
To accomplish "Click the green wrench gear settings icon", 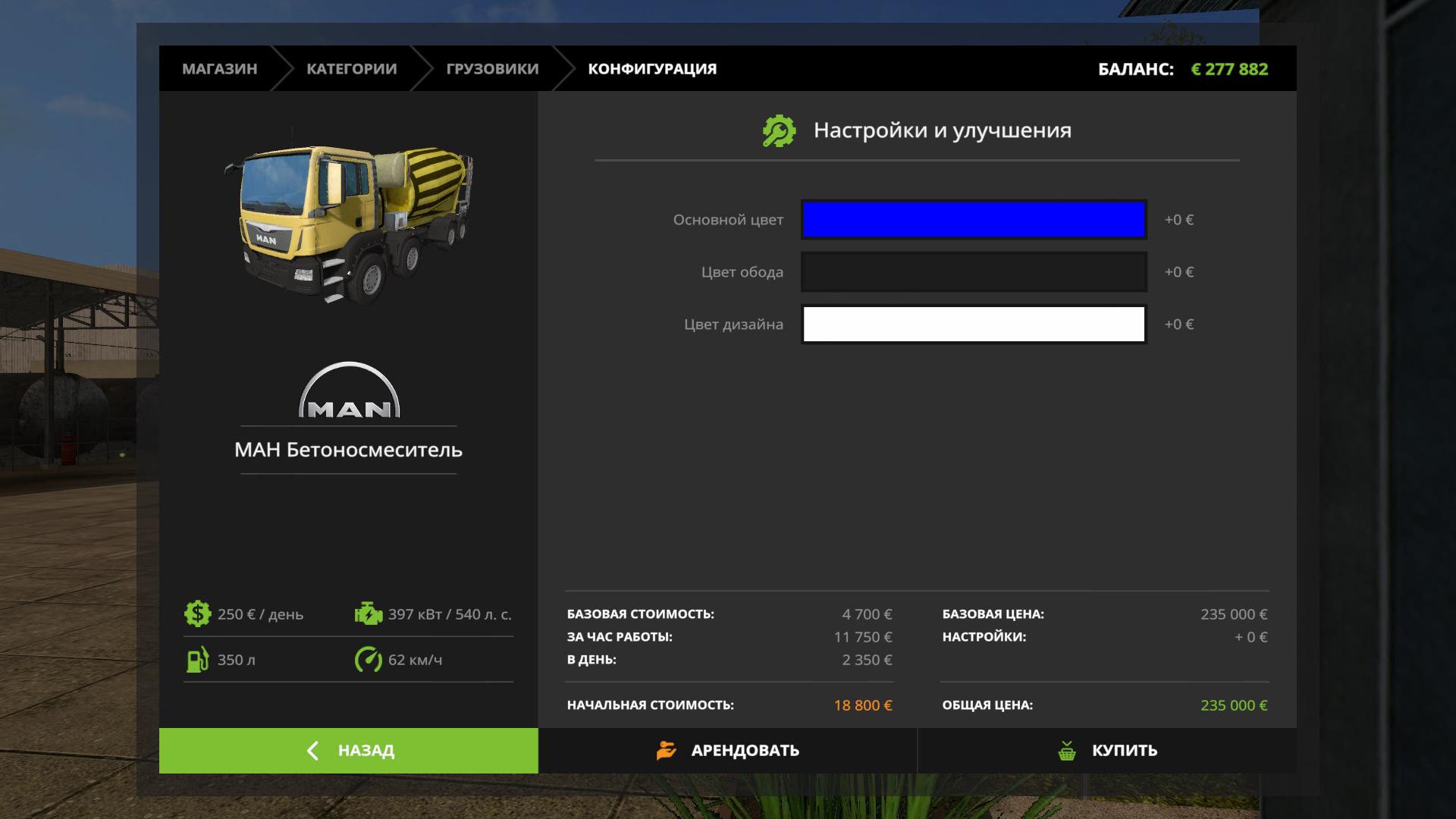I will (779, 131).
